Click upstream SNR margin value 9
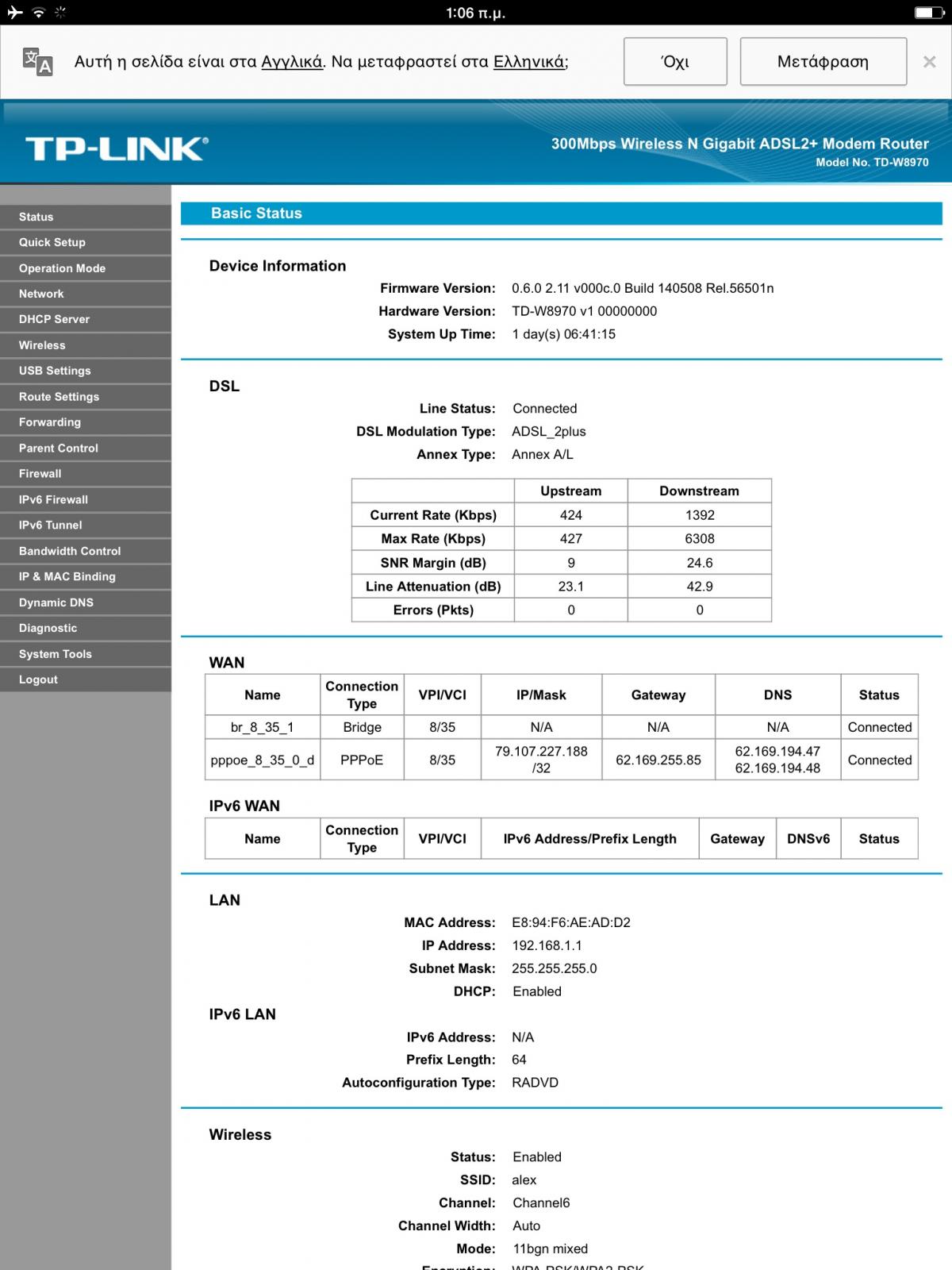Screen dimensions: 952x1270 pyautogui.click(x=571, y=563)
